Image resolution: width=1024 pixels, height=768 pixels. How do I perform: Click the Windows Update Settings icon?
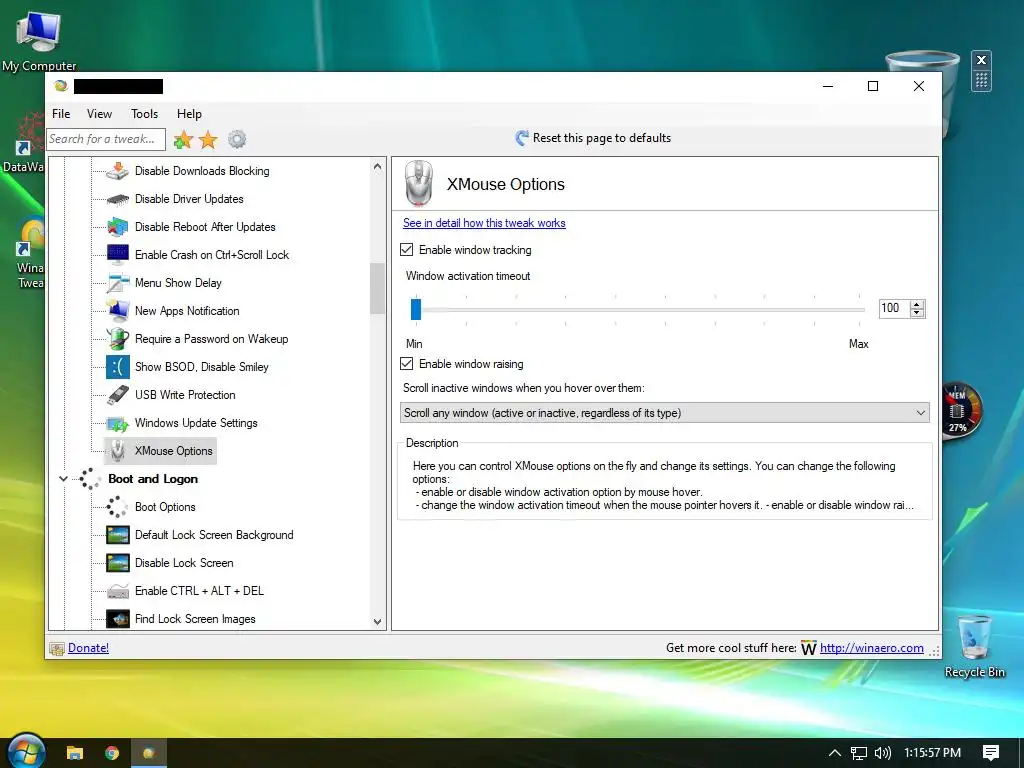click(118, 423)
